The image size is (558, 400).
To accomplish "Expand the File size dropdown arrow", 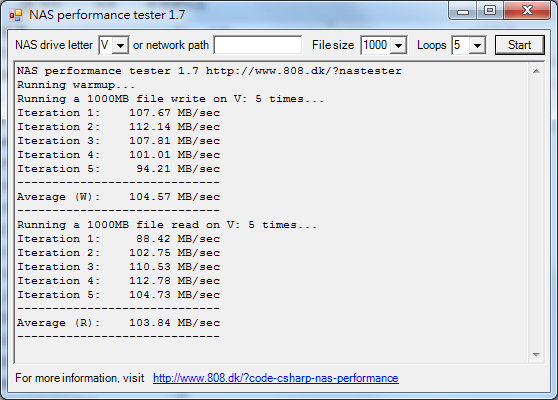I will pos(398,46).
